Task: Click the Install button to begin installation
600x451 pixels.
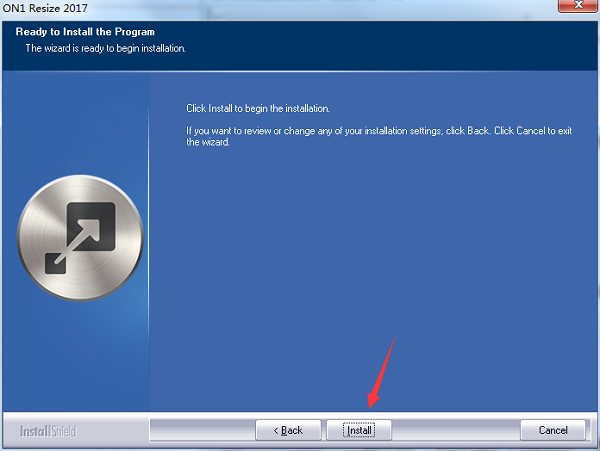Action: 359,430
